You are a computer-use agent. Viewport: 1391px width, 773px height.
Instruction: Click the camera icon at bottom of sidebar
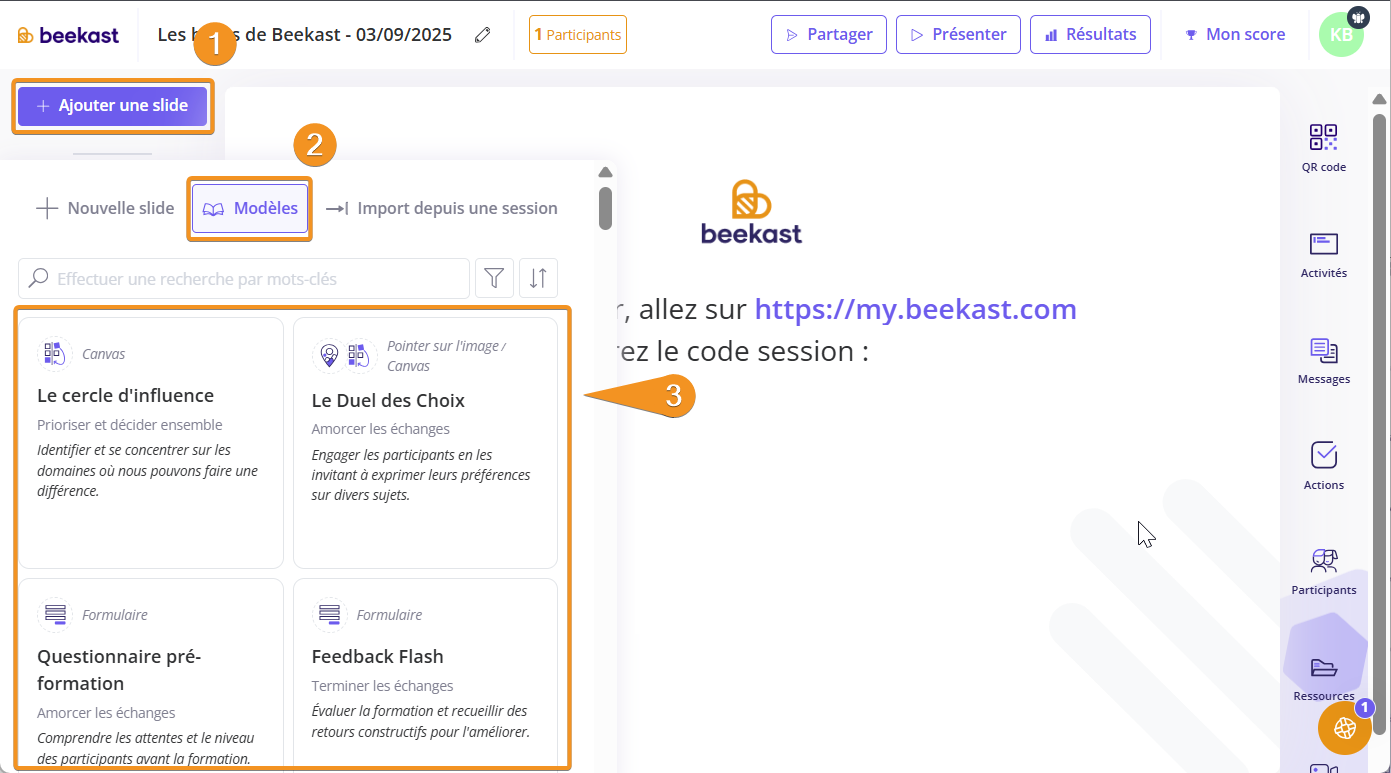tap(1323, 768)
